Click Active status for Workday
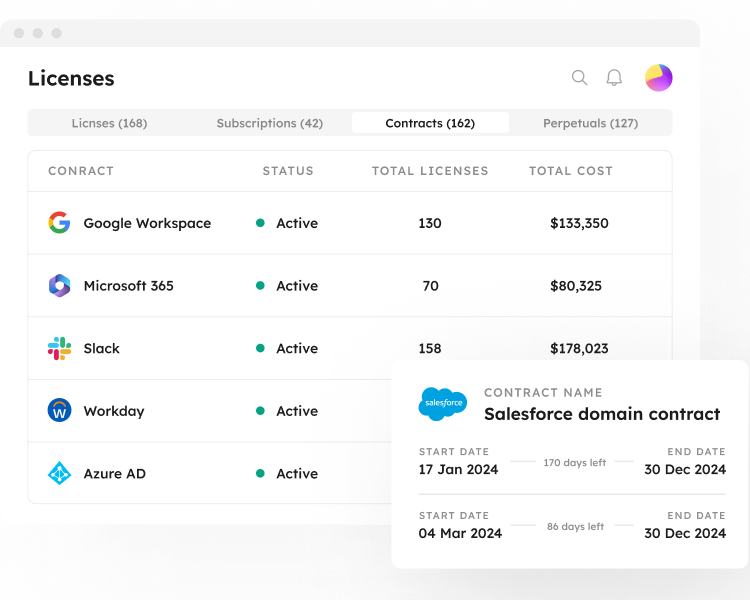 click(x=297, y=411)
